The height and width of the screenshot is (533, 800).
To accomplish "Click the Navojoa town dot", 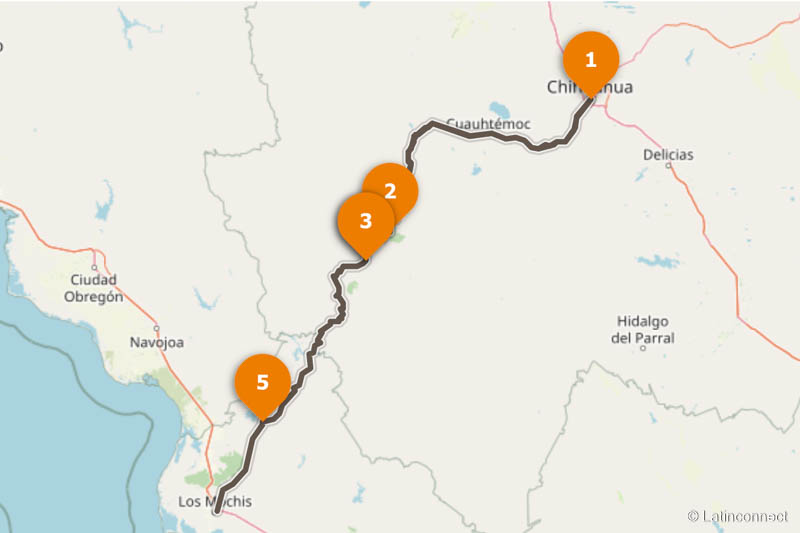I will click(x=157, y=328).
